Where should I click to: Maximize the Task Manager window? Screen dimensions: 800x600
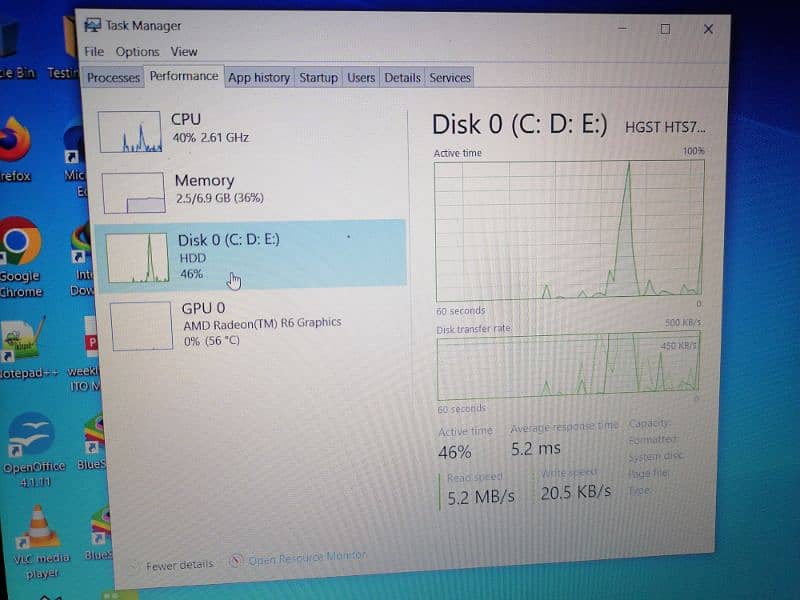coord(665,29)
